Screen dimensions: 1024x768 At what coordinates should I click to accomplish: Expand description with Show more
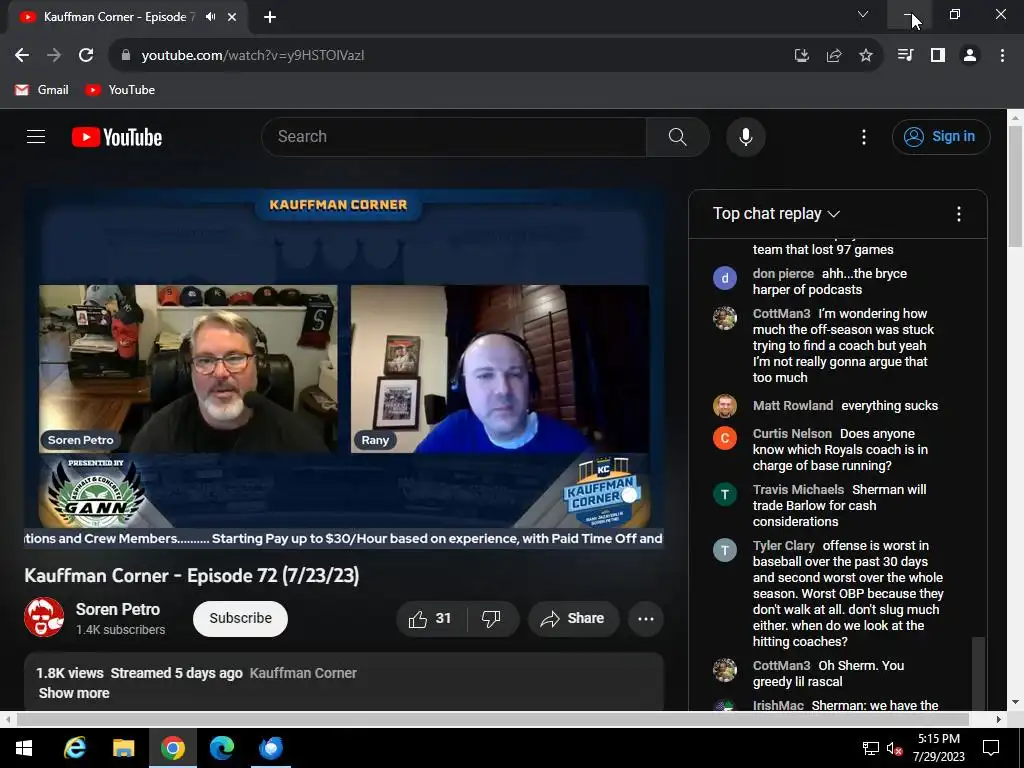click(74, 693)
